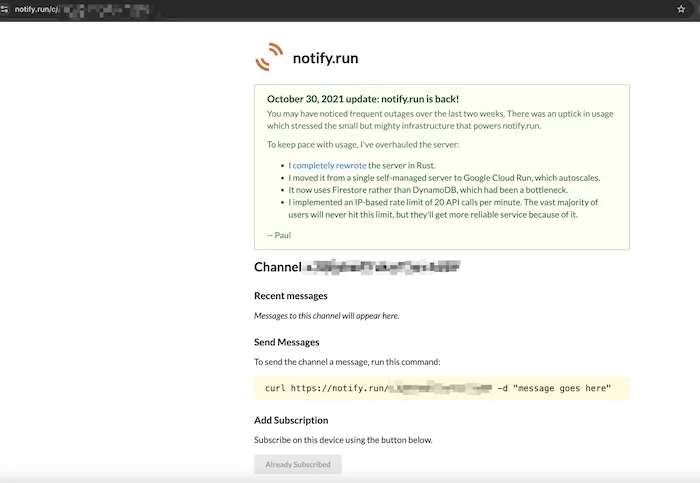Screen dimensions: 700x483
Task: Bookmark this page with the star icon
Action: click(x=680, y=9)
